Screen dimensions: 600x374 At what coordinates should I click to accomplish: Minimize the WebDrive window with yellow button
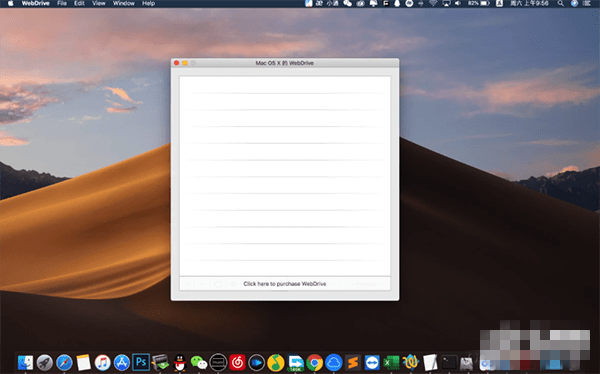click(x=185, y=63)
